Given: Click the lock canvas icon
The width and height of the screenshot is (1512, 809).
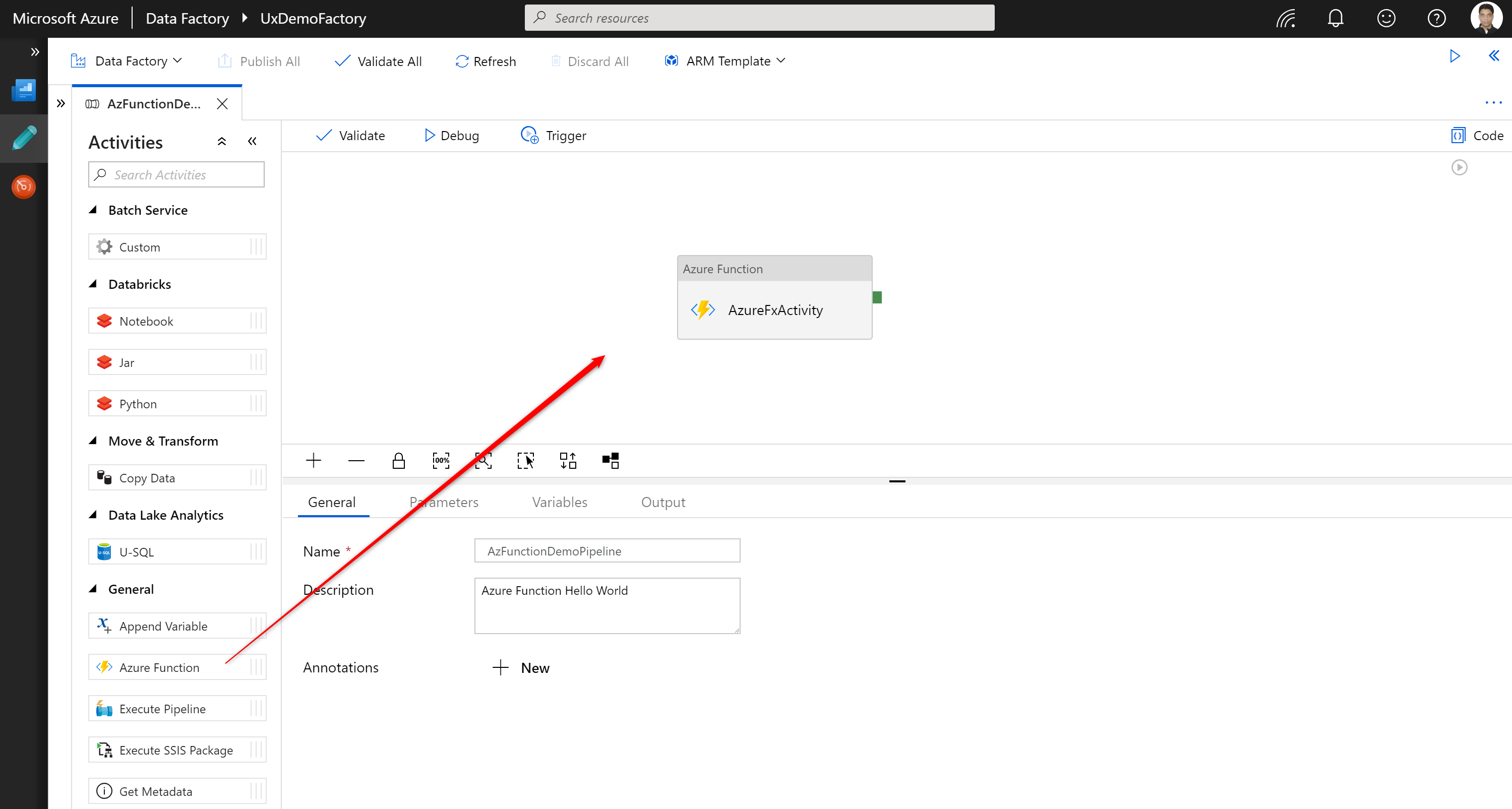Looking at the screenshot, I should tap(398, 460).
